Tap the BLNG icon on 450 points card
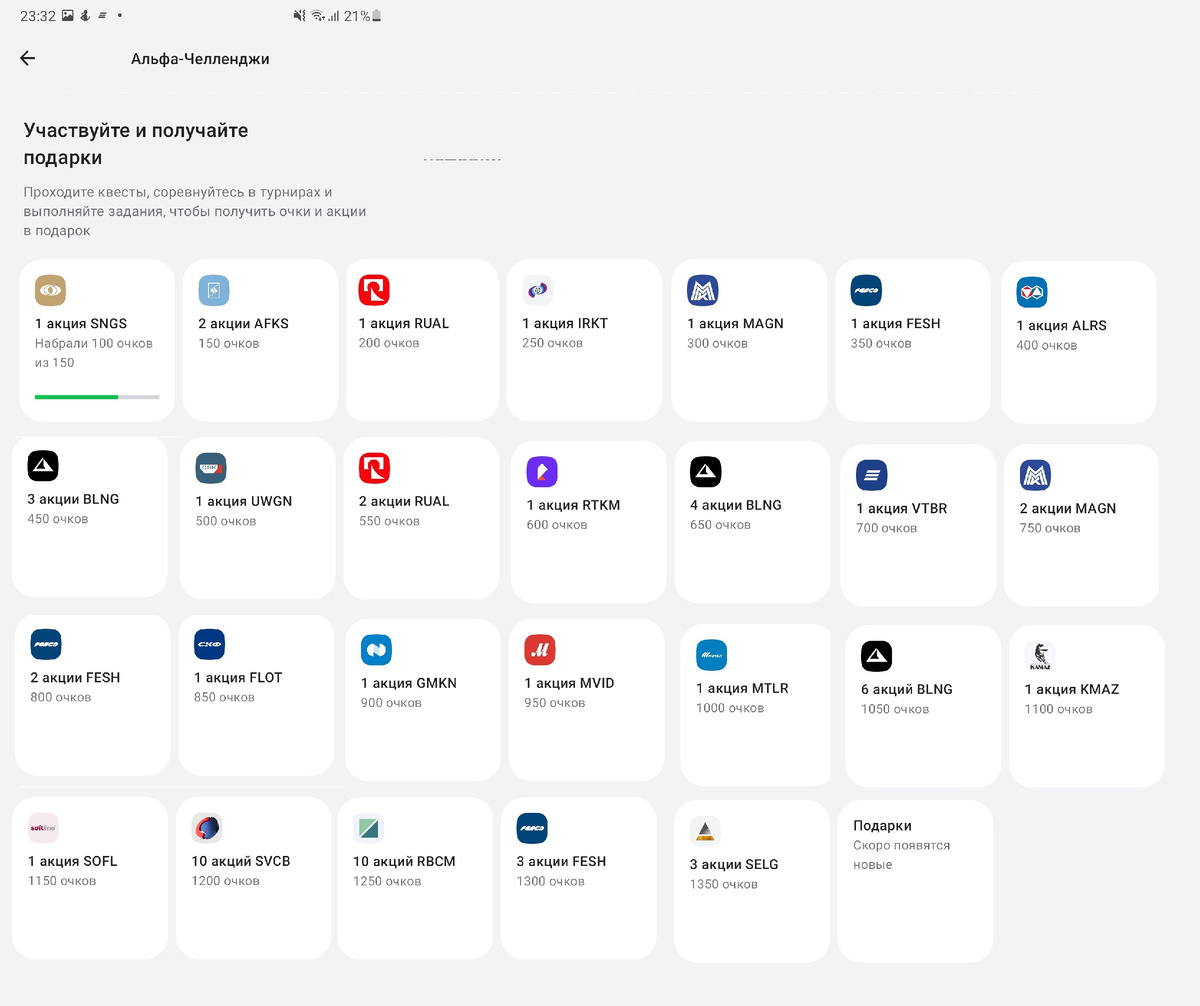The height and width of the screenshot is (1006, 1200). pyautogui.click(x=43, y=466)
